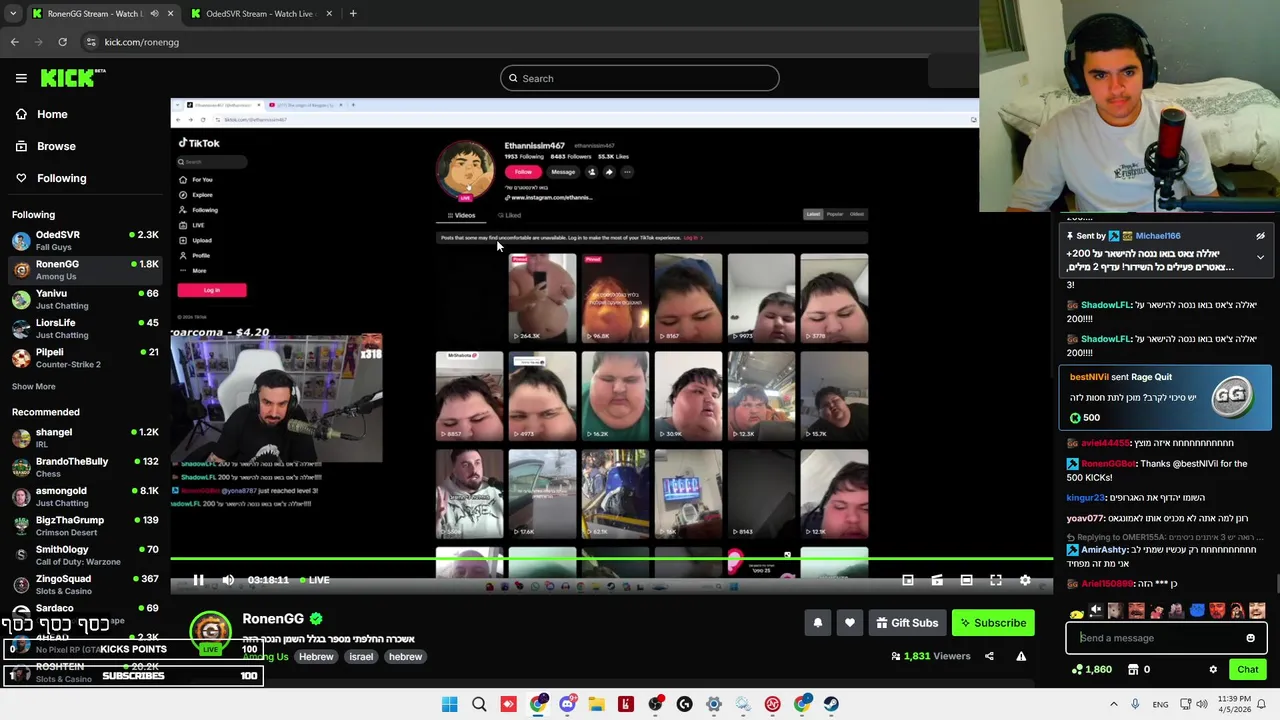1280x720 pixels.
Task: Open chat settings gear
Action: click(1213, 670)
